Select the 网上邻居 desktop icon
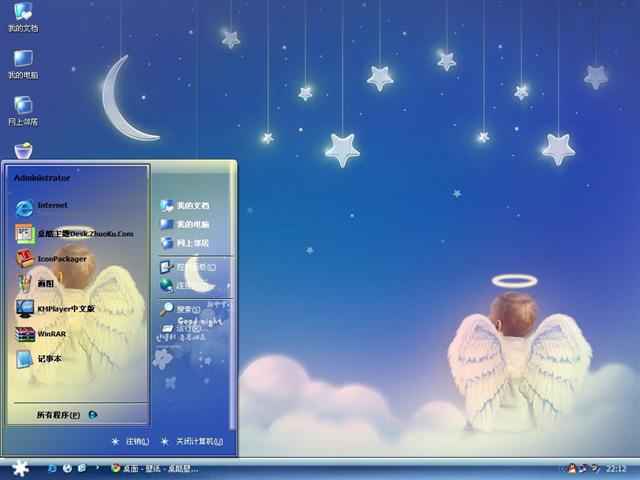 click(x=23, y=111)
